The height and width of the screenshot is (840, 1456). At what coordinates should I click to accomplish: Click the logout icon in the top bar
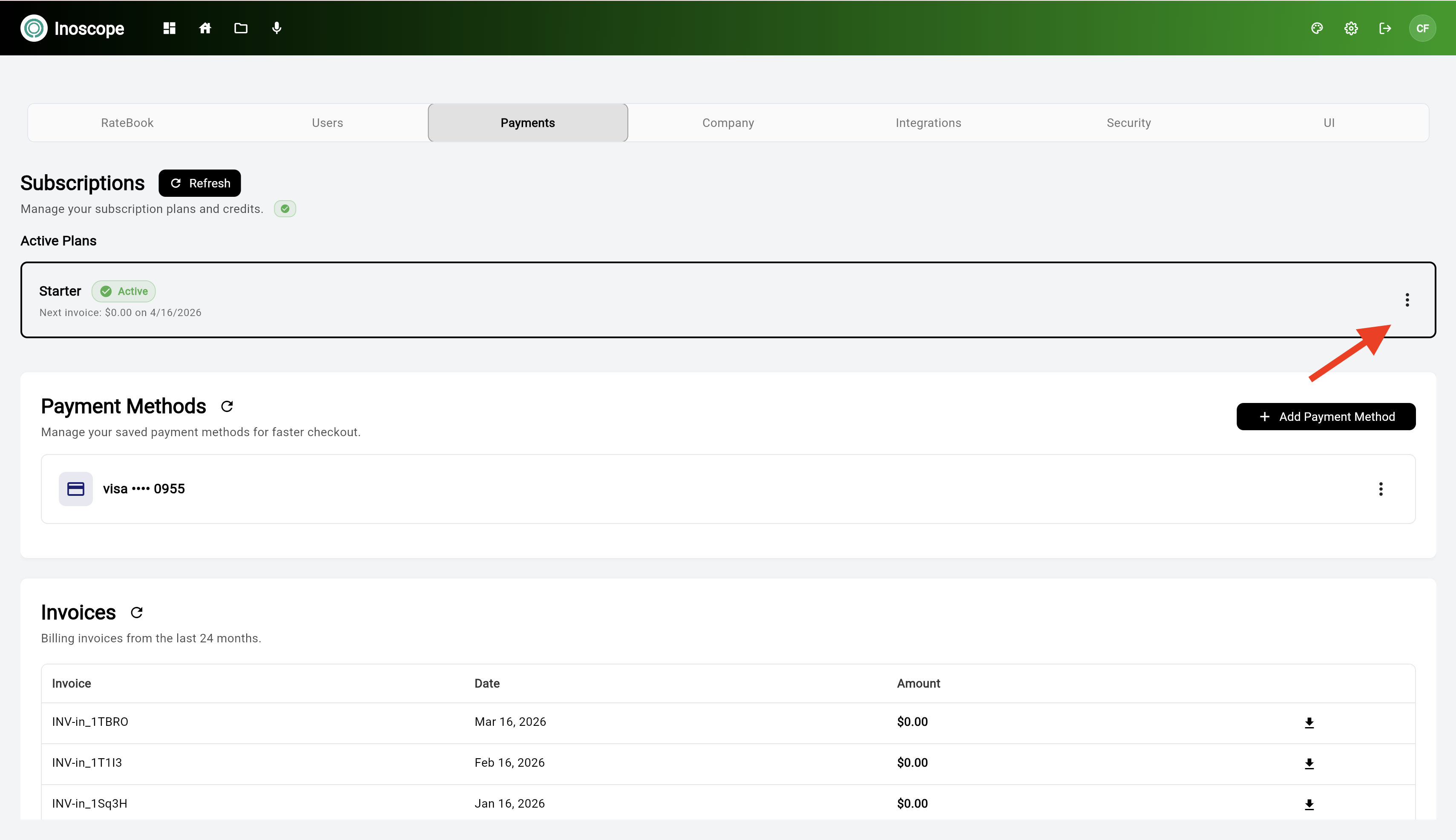[1385, 28]
